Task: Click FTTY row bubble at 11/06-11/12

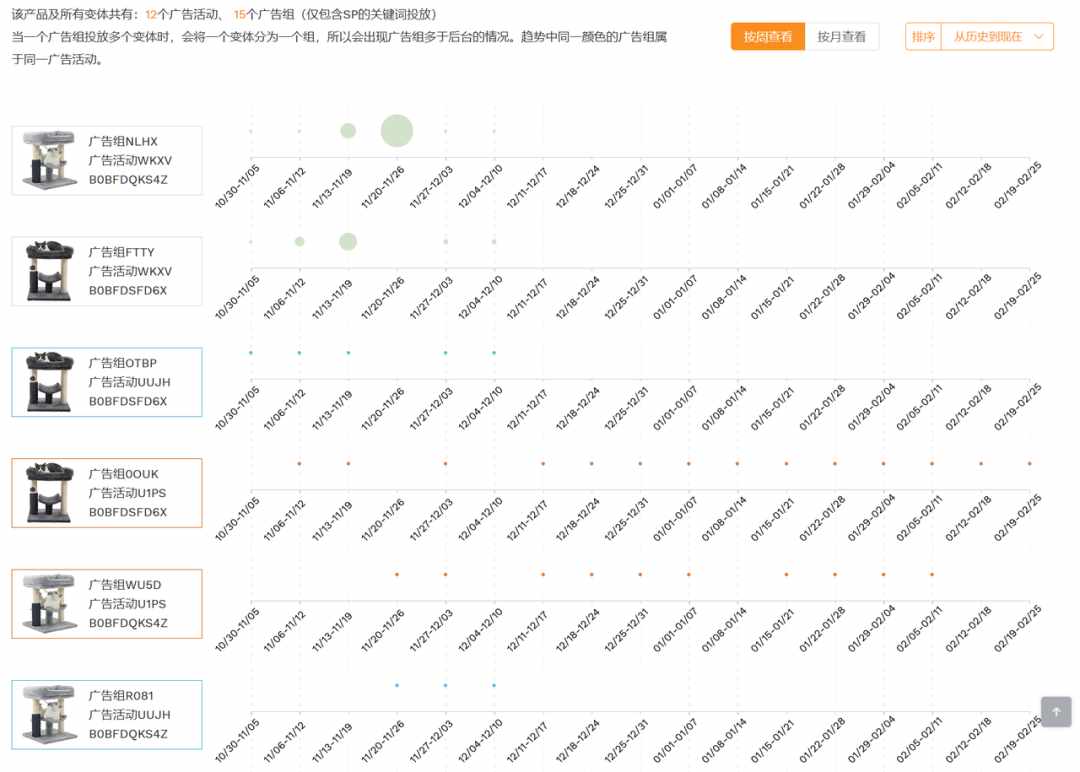Action: pos(300,242)
